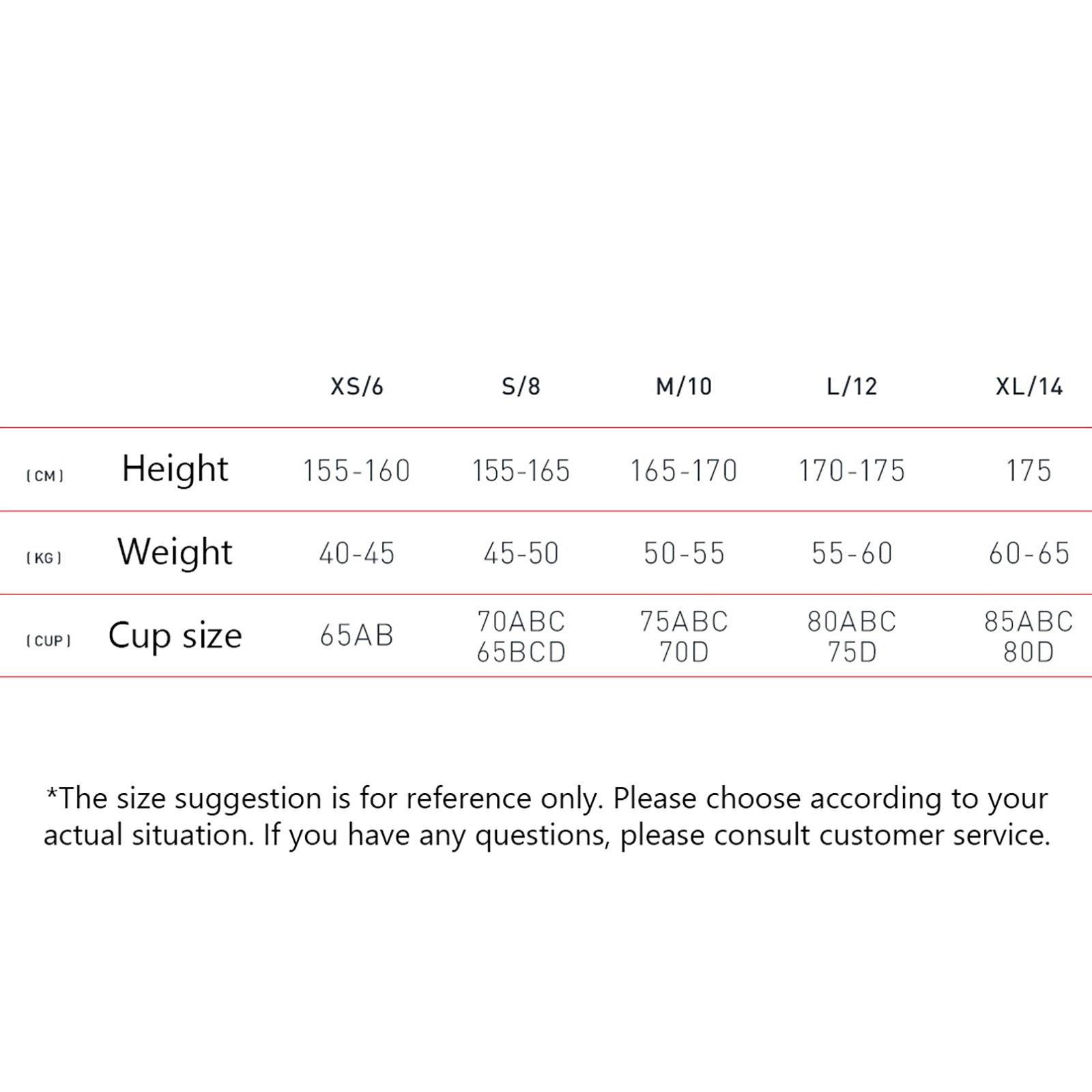
Task: Click the 165-170 height cell
Action: [x=684, y=471]
